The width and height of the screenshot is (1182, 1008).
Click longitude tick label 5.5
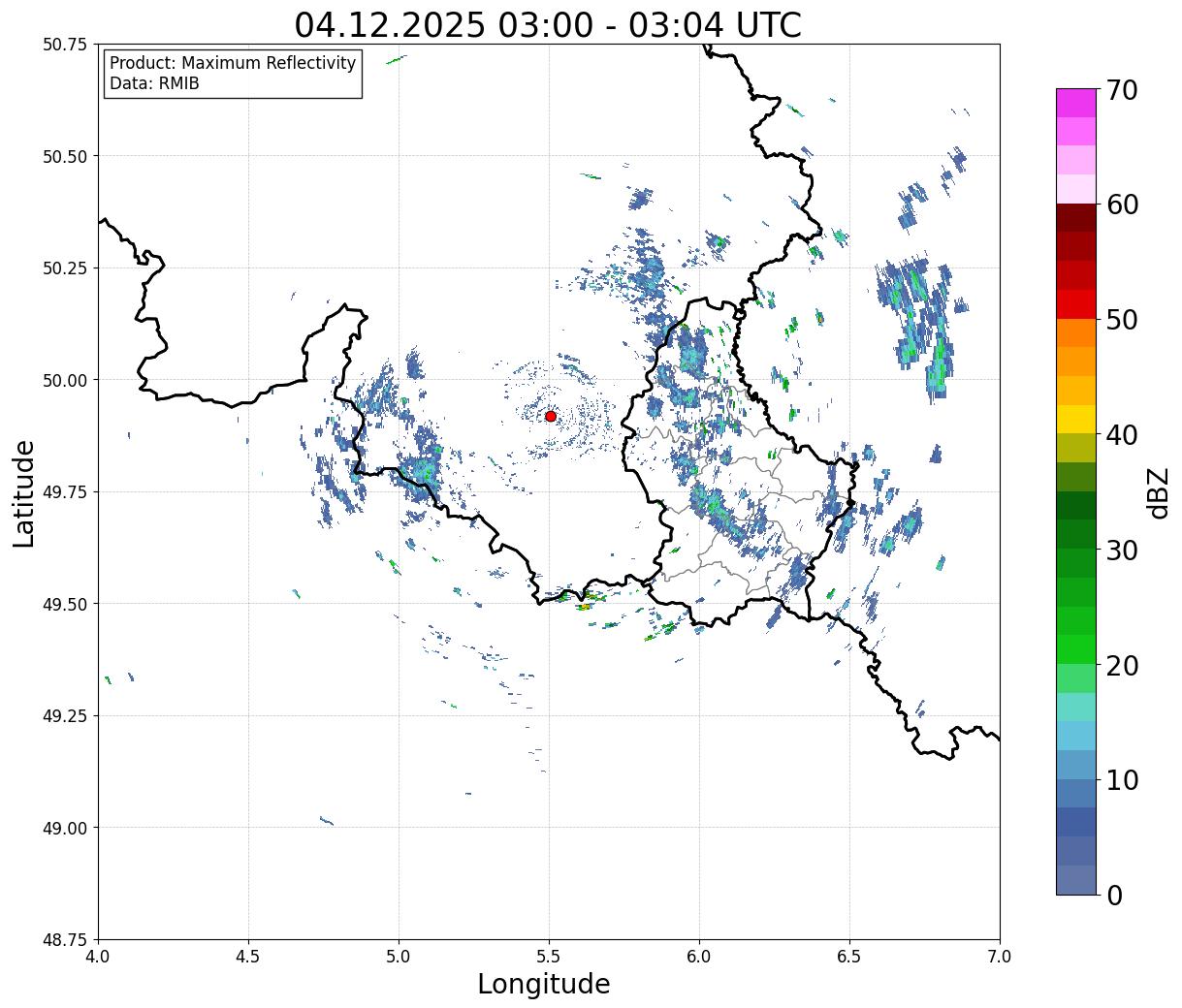tap(549, 957)
